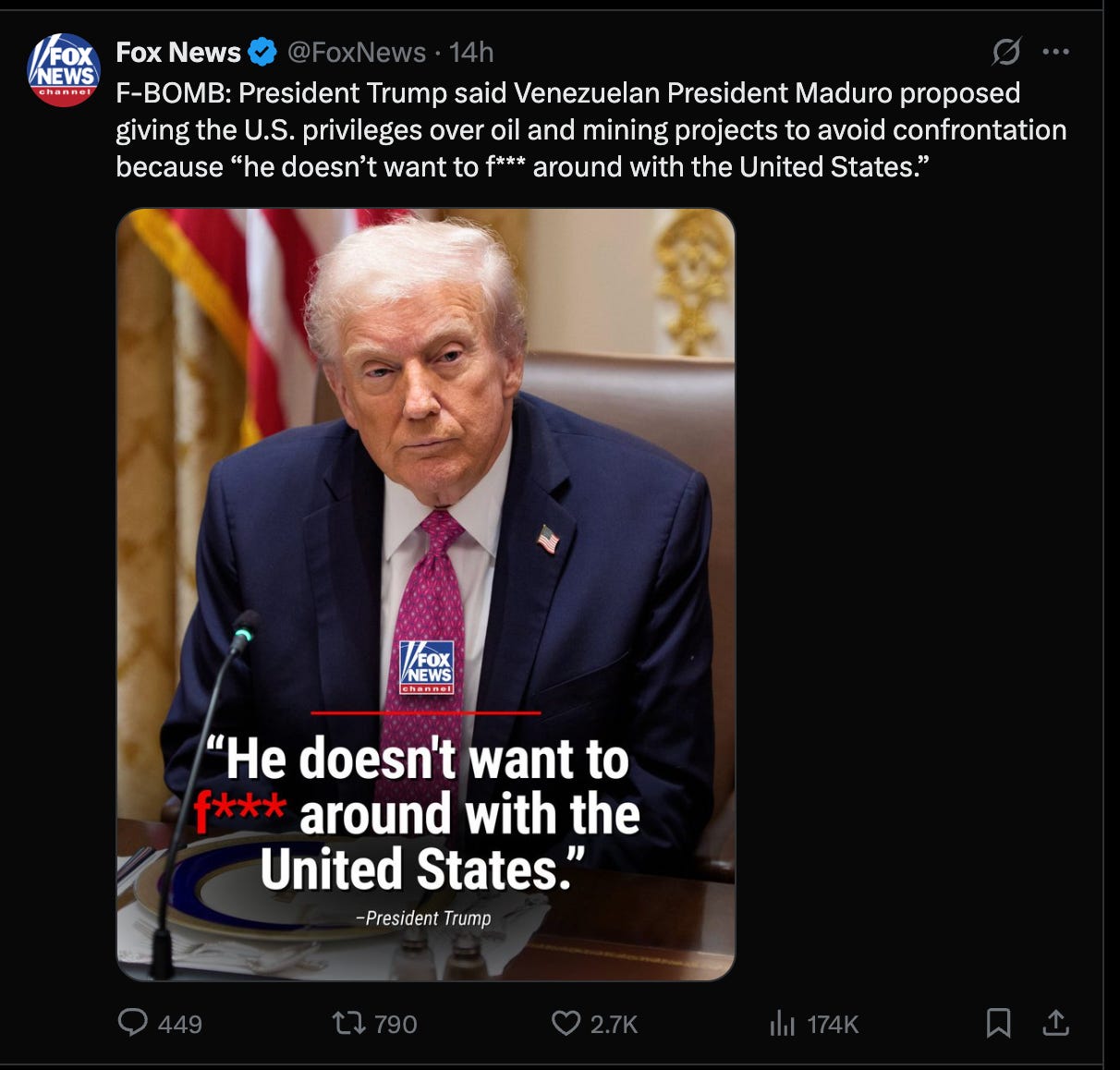Select the 449 replies count
Image resolution: width=1120 pixels, height=1070 pixels.
point(180,1024)
